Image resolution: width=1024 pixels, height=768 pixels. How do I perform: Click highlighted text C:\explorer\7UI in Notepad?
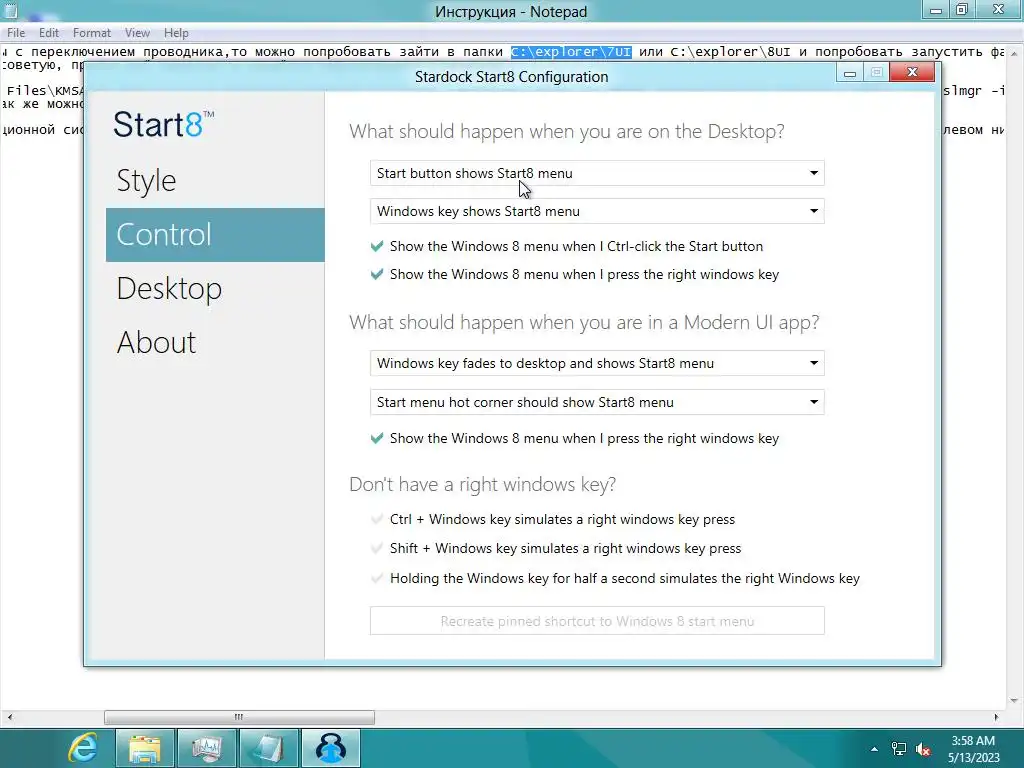coord(571,52)
